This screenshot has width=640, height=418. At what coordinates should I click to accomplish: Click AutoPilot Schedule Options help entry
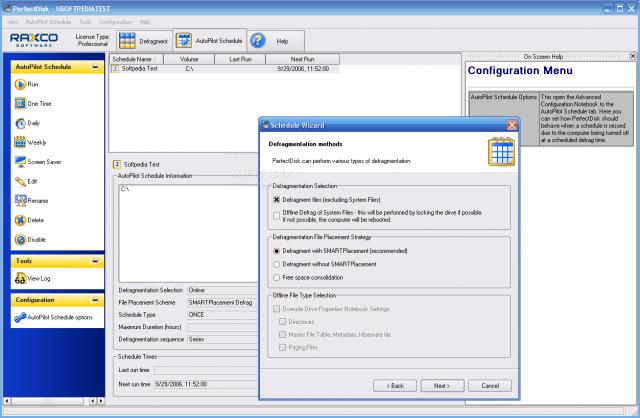point(504,97)
